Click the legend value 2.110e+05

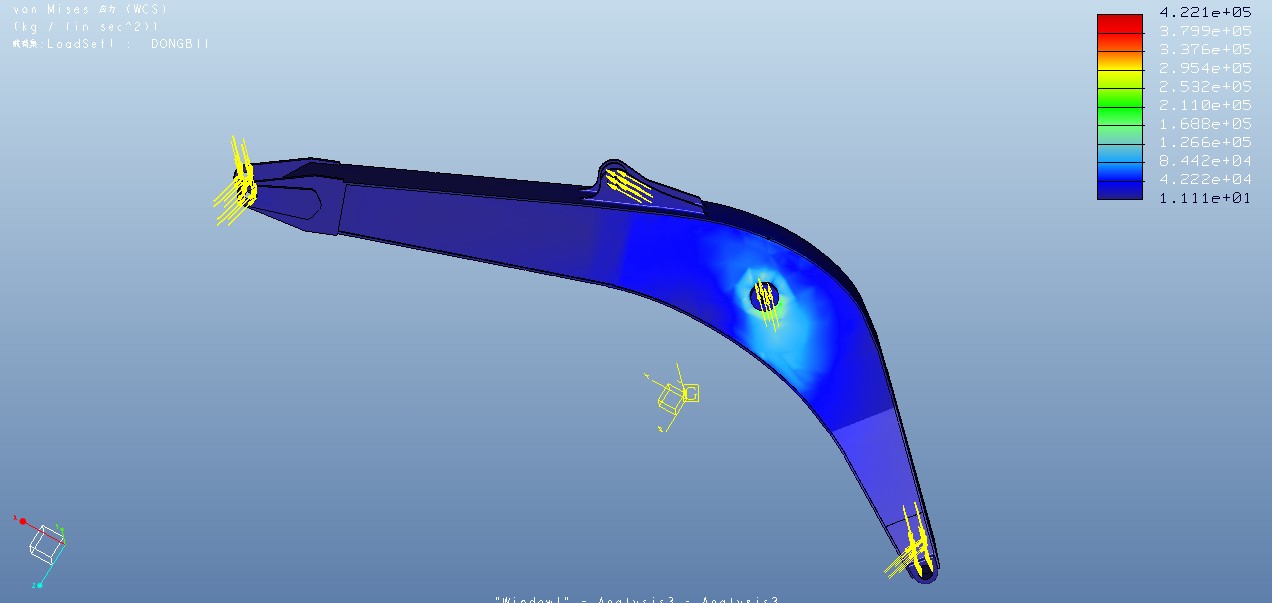[1205, 105]
